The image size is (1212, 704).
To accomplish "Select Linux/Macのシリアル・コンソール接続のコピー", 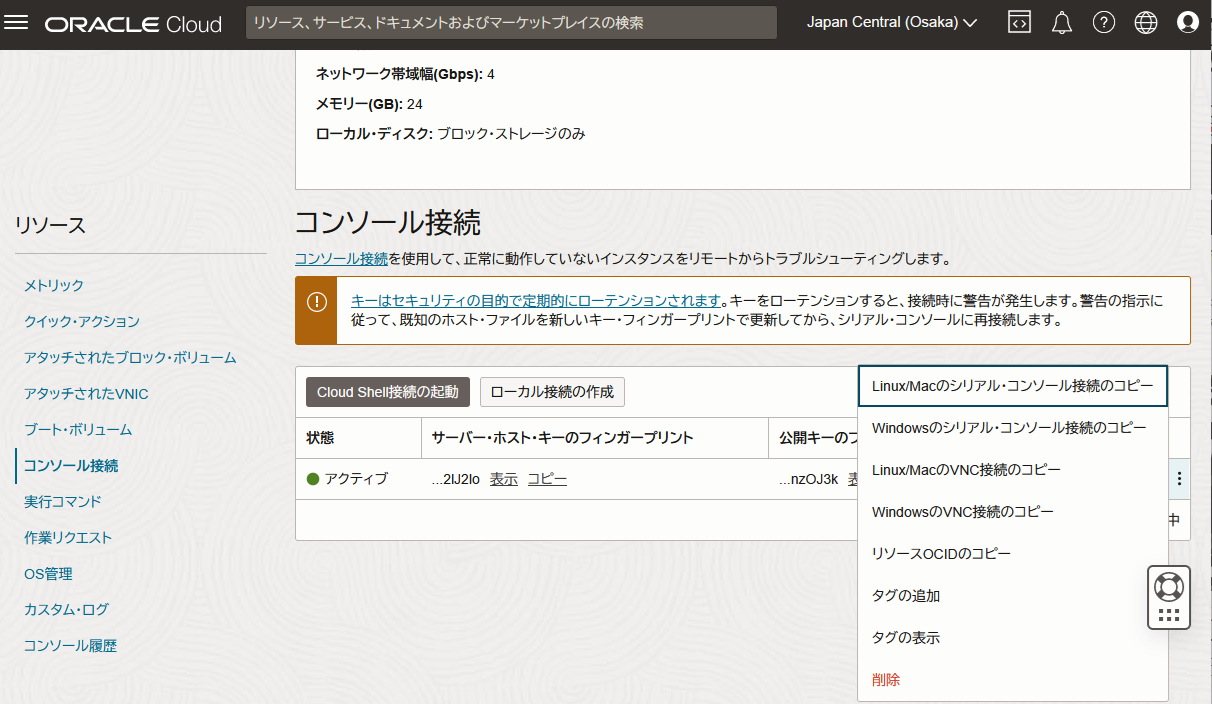I will click(1012, 386).
